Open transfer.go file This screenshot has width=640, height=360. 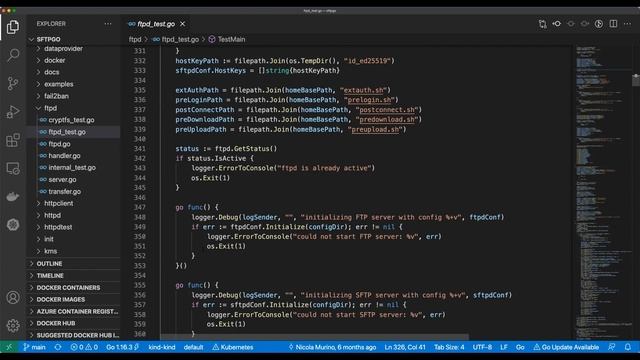click(x=73, y=191)
